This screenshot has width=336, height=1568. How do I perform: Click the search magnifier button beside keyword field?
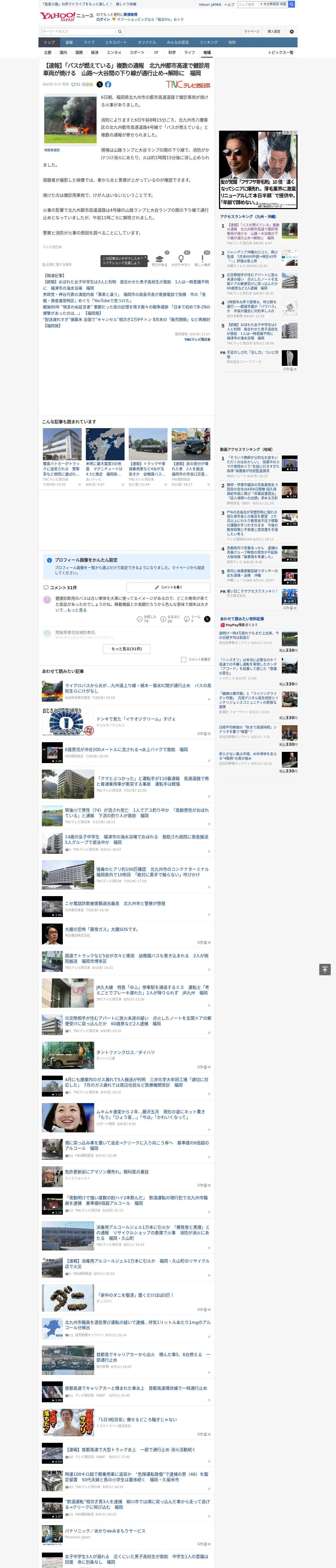[120, 31]
